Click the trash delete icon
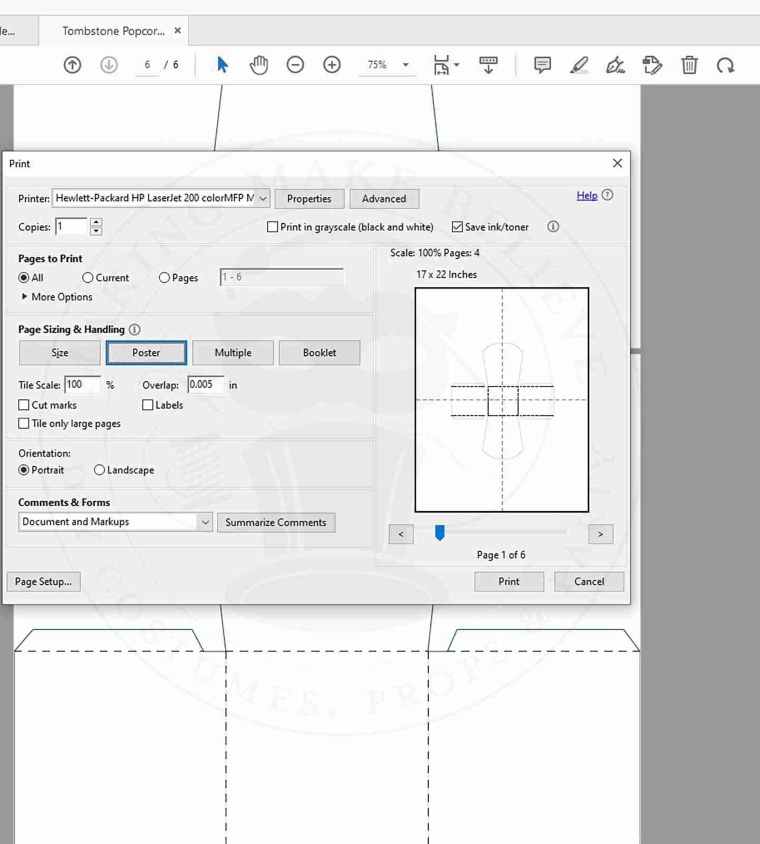Viewport: 760px width, 844px height. click(689, 65)
